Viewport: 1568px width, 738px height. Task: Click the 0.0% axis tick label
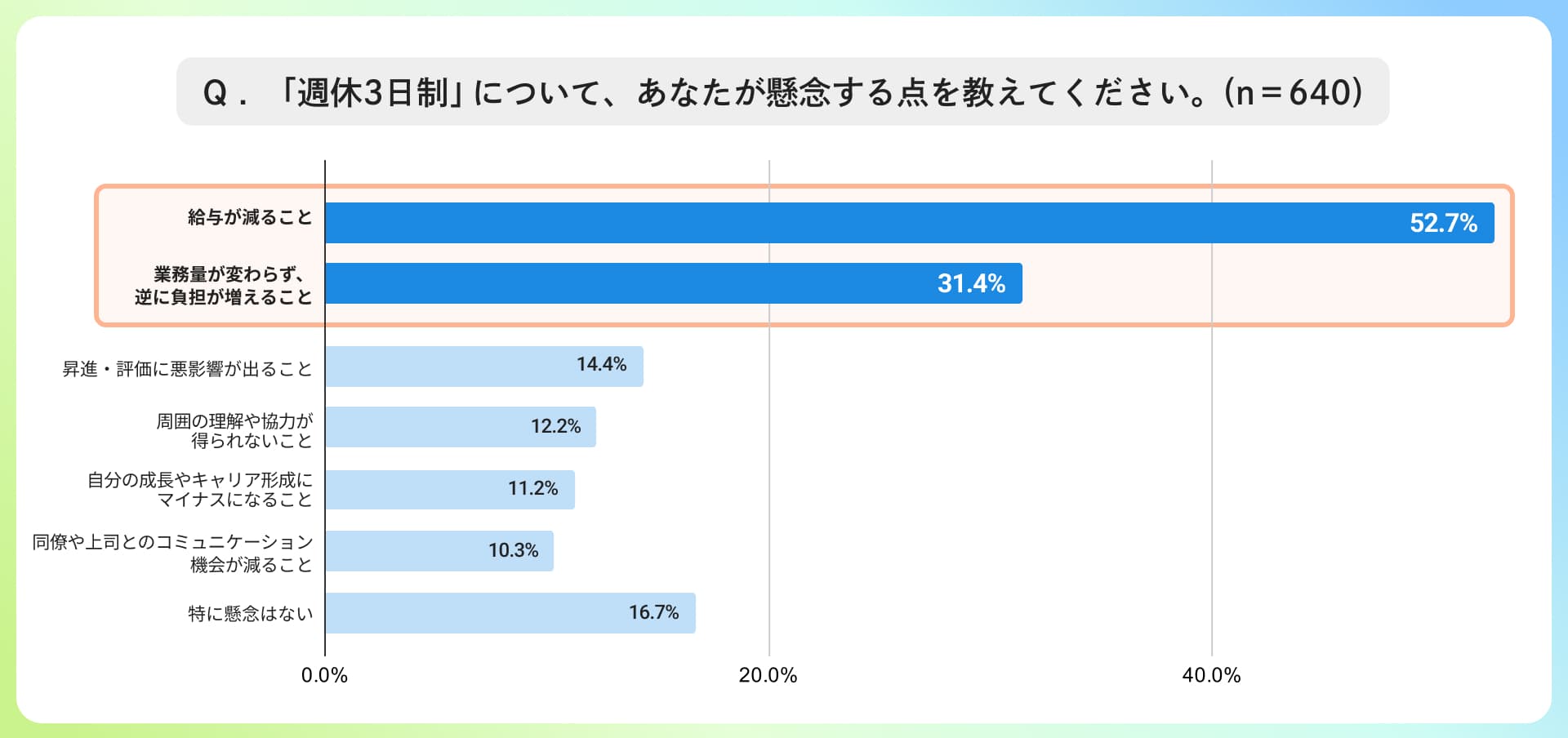pyautogui.click(x=324, y=675)
